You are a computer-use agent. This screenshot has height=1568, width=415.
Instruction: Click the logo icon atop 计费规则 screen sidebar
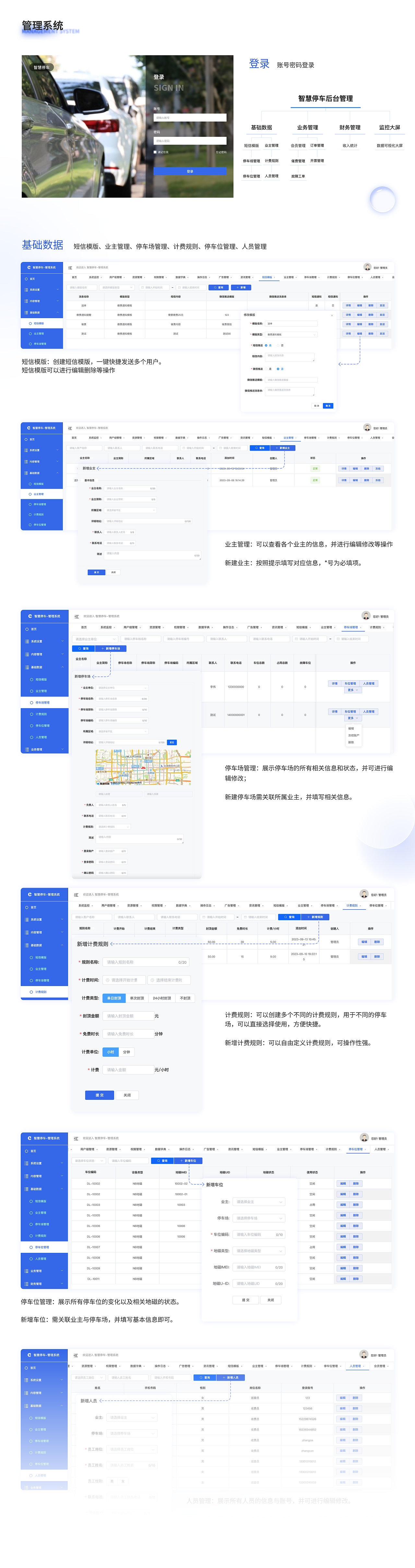(x=30, y=894)
